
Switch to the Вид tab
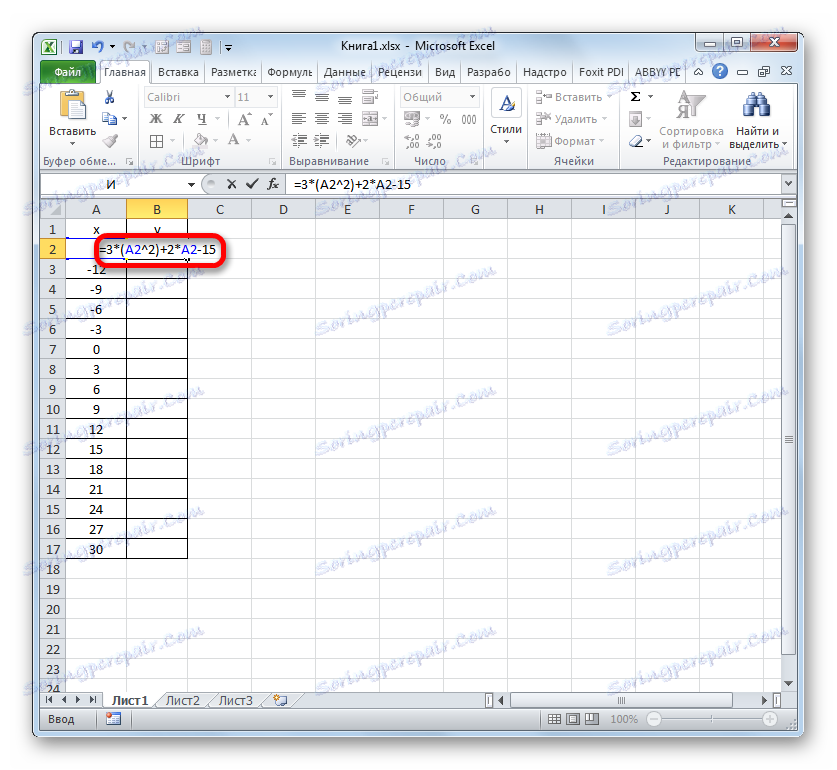[x=445, y=73]
